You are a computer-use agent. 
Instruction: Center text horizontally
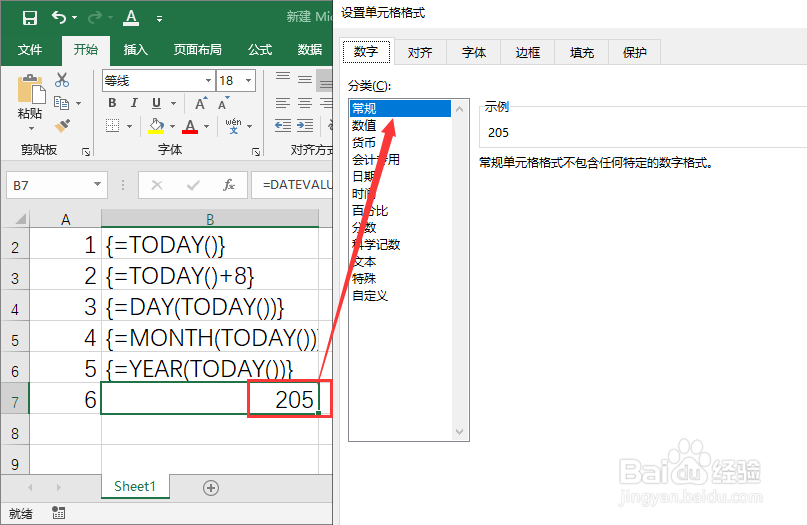point(305,103)
